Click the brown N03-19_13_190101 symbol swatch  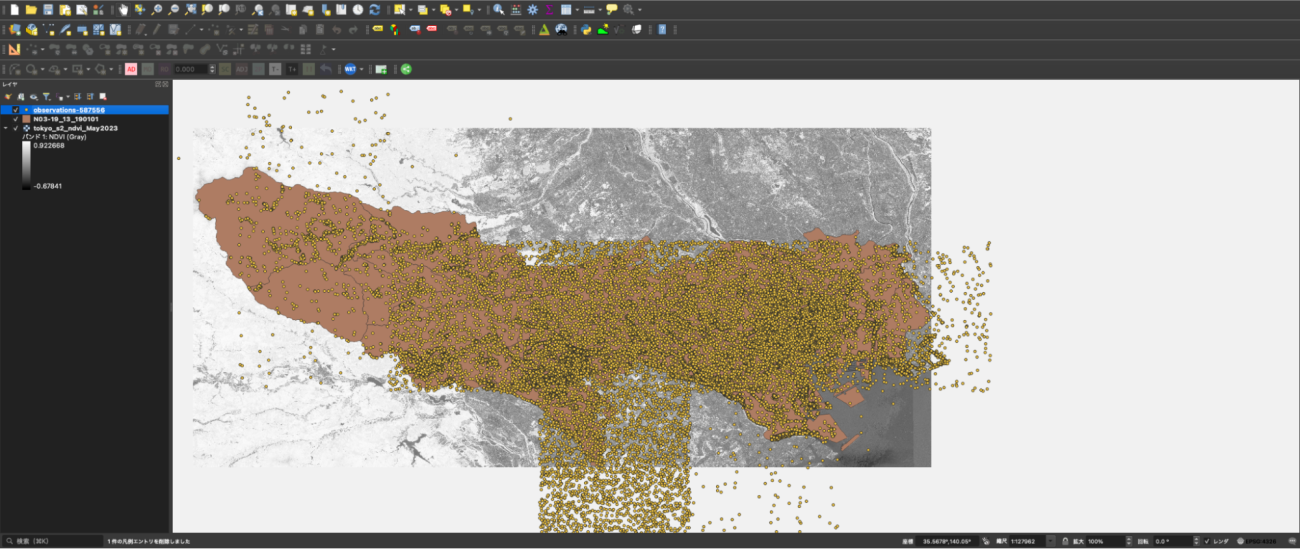pos(27,119)
